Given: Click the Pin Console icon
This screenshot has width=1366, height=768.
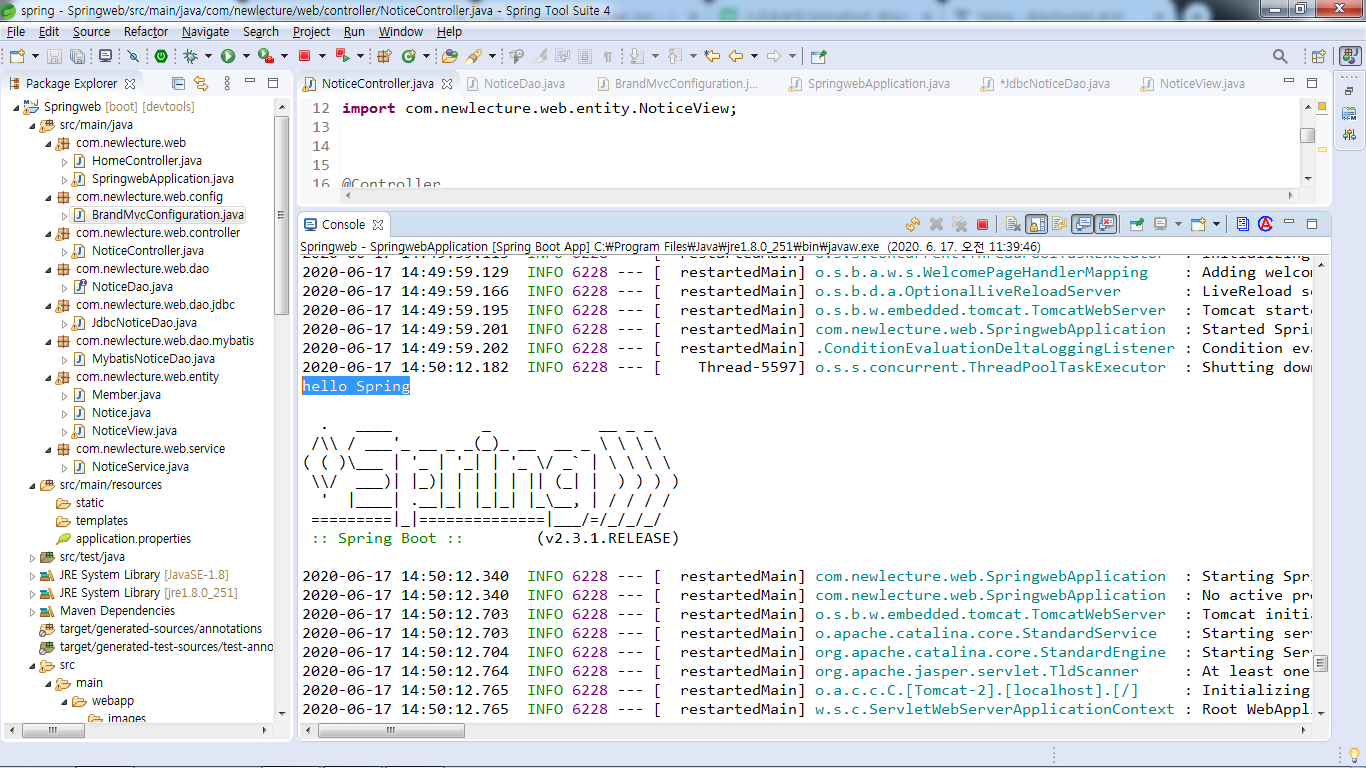Looking at the screenshot, I should [x=1137, y=225].
